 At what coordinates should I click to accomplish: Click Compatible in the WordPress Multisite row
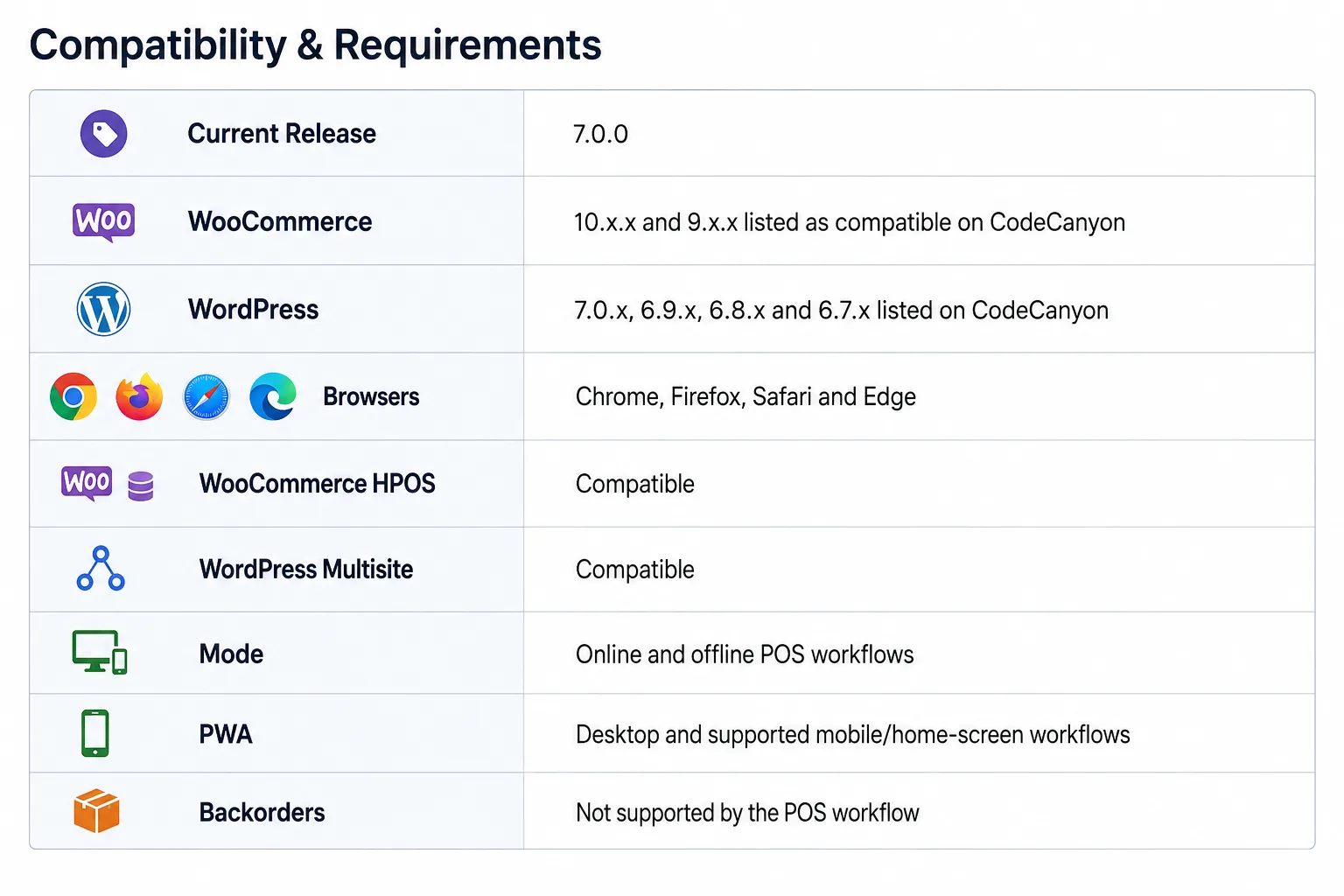point(635,570)
